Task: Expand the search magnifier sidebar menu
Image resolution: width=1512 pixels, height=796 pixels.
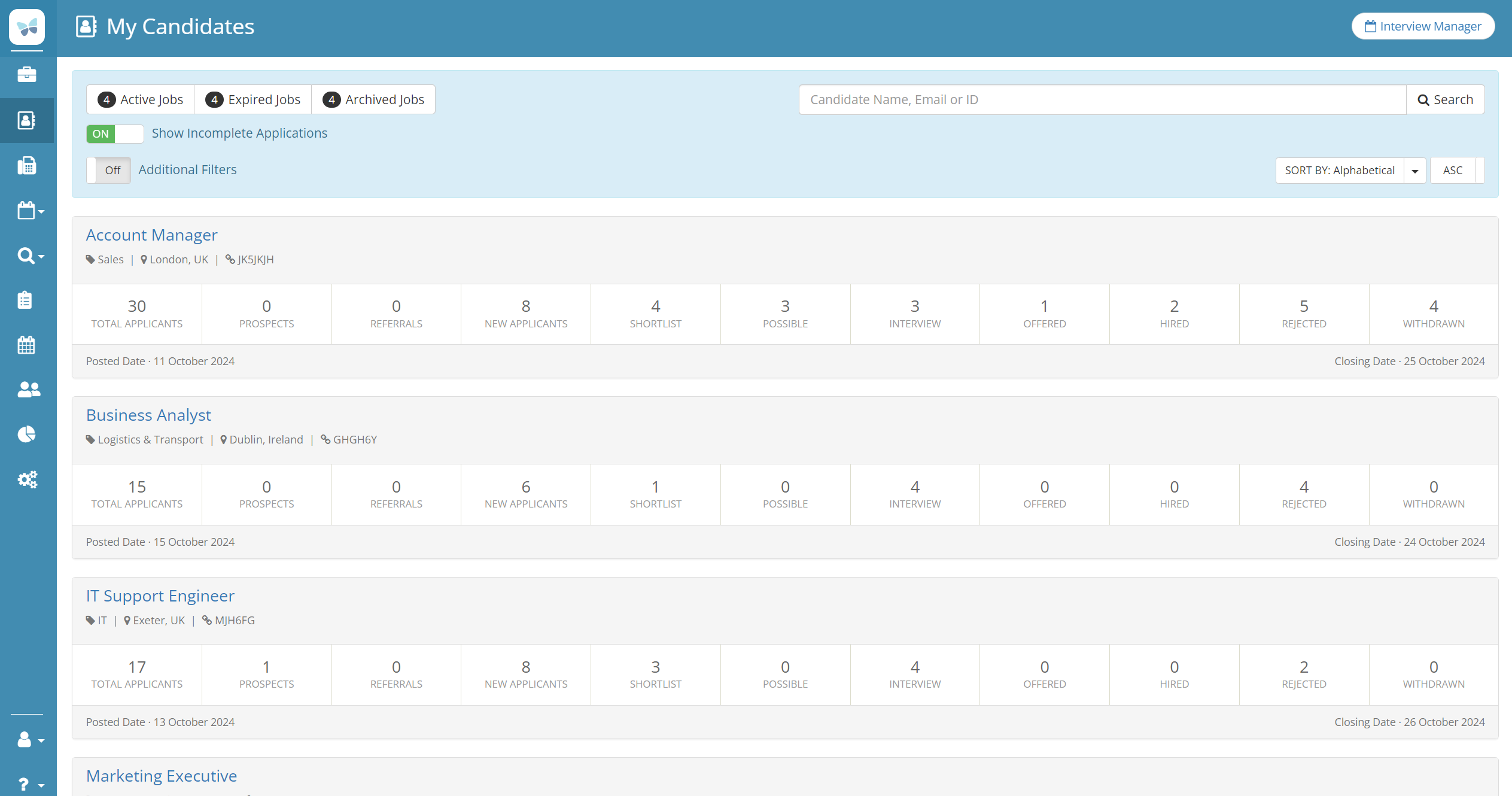Action: 30,256
